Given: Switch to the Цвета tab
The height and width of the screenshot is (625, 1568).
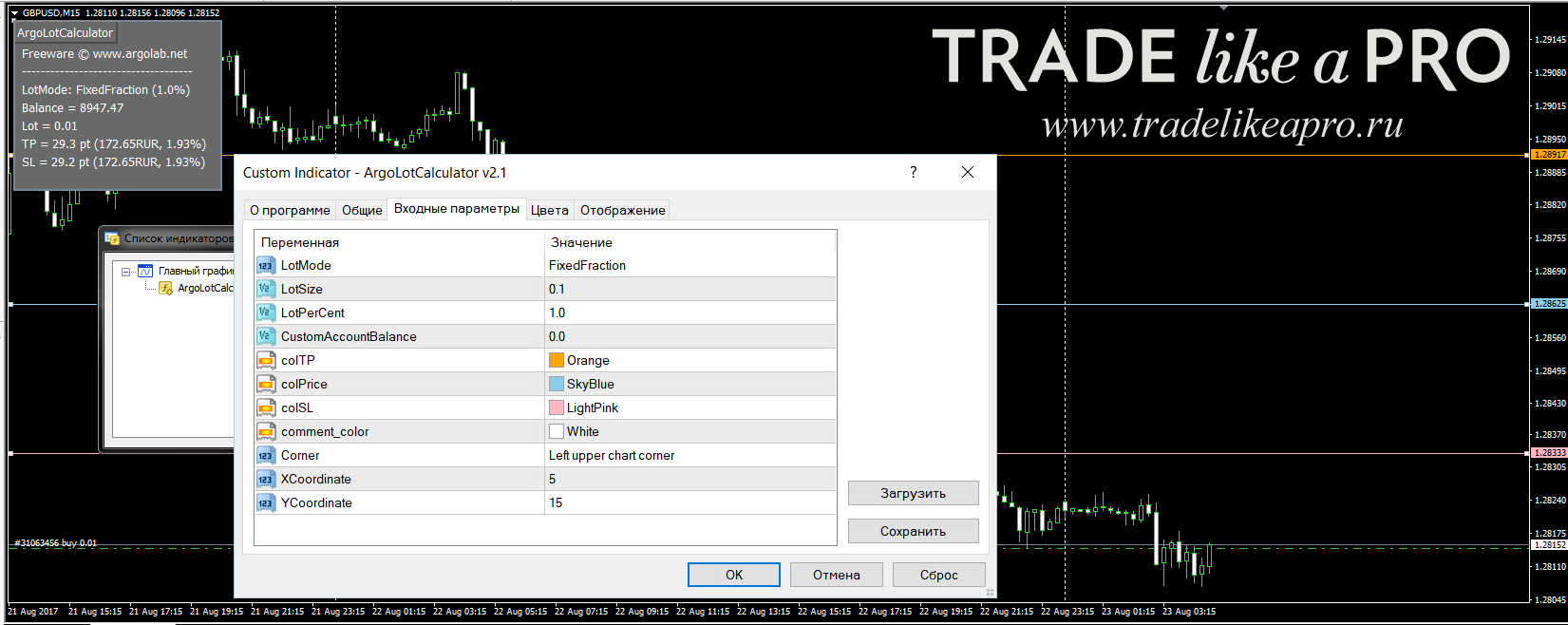Looking at the screenshot, I should point(549,210).
